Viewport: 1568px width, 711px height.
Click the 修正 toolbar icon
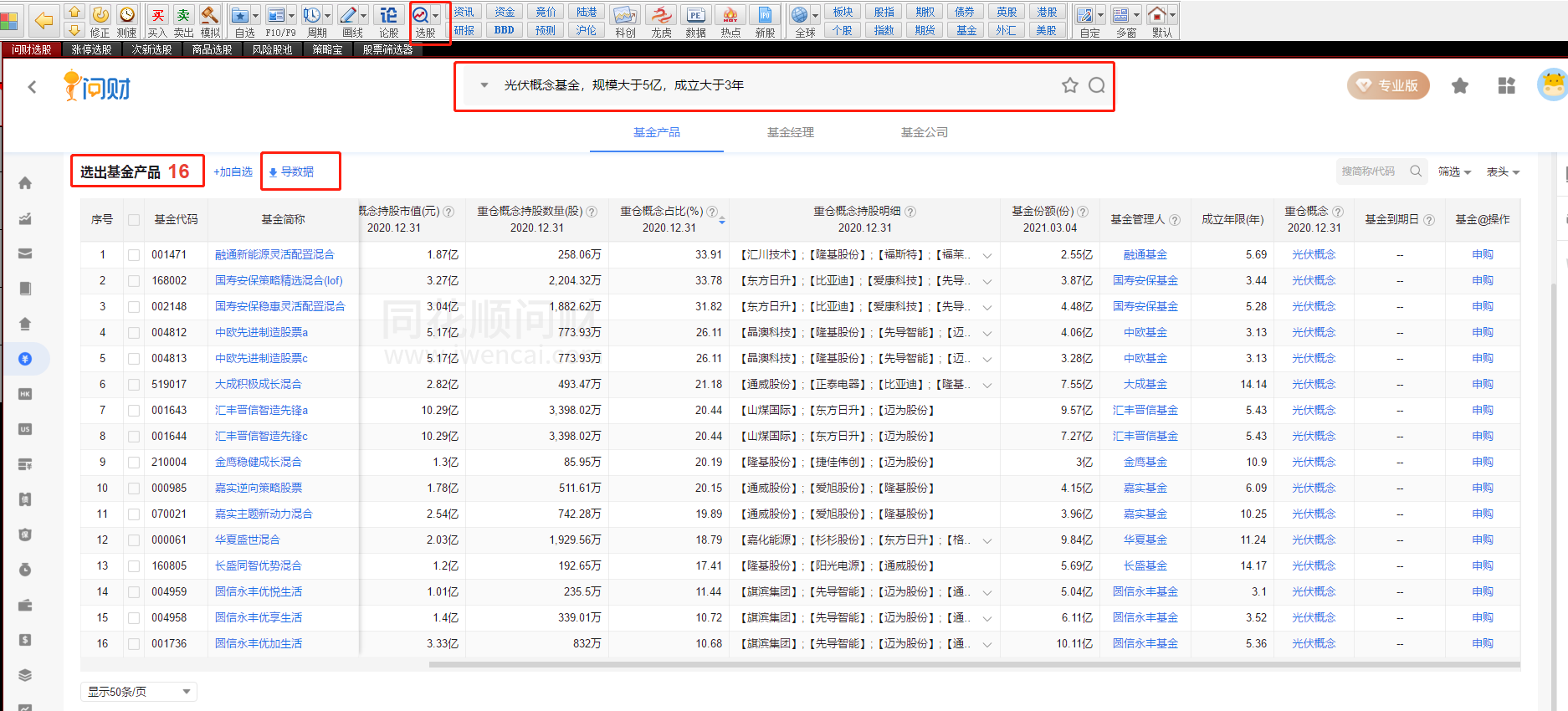pyautogui.click(x=100, y=20)
